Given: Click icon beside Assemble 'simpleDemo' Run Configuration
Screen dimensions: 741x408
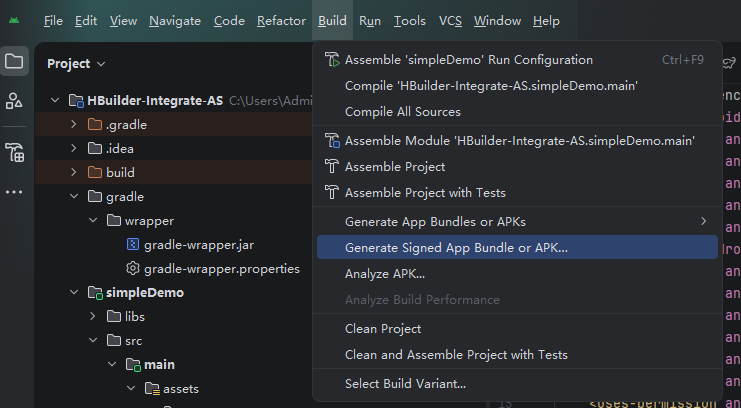Looking at the screenshot, I should [x=332, y=60].
